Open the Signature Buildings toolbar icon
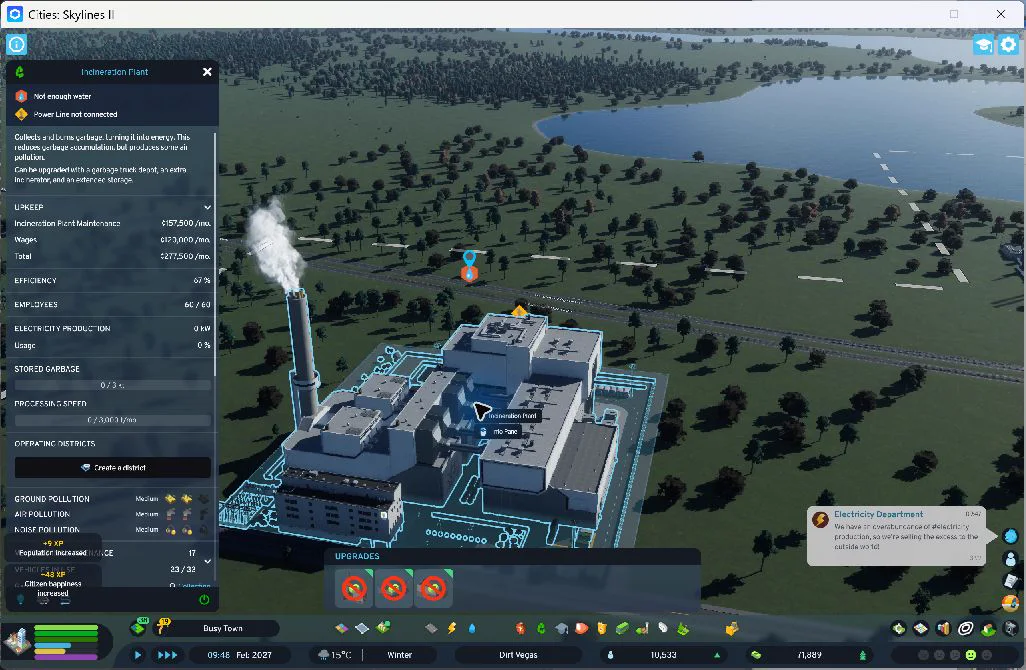The height and width of the screenshot is (670, 1026). [x=383, y=628]
